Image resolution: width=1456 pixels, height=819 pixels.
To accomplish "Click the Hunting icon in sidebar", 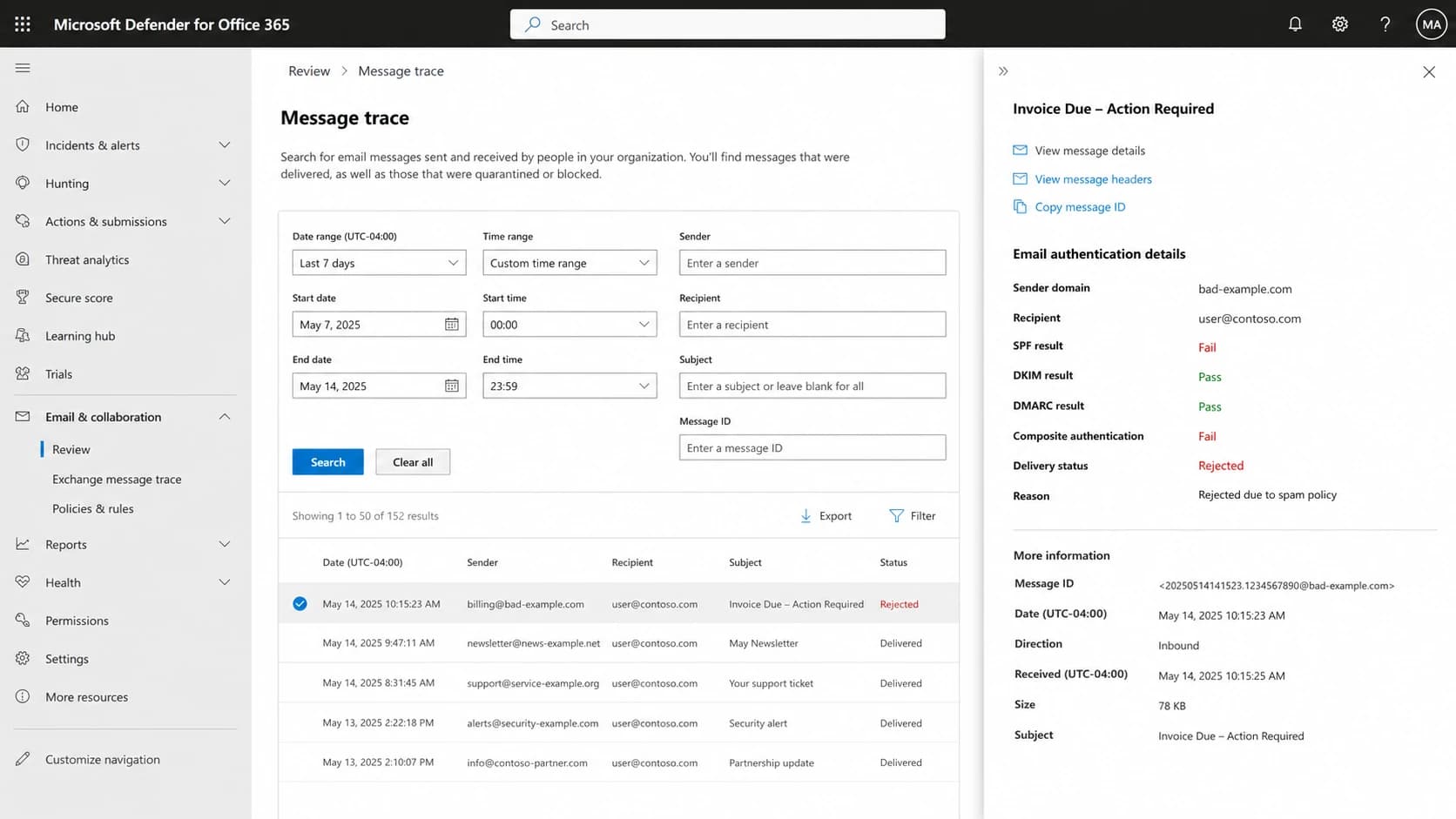I will tap(23, 183).
